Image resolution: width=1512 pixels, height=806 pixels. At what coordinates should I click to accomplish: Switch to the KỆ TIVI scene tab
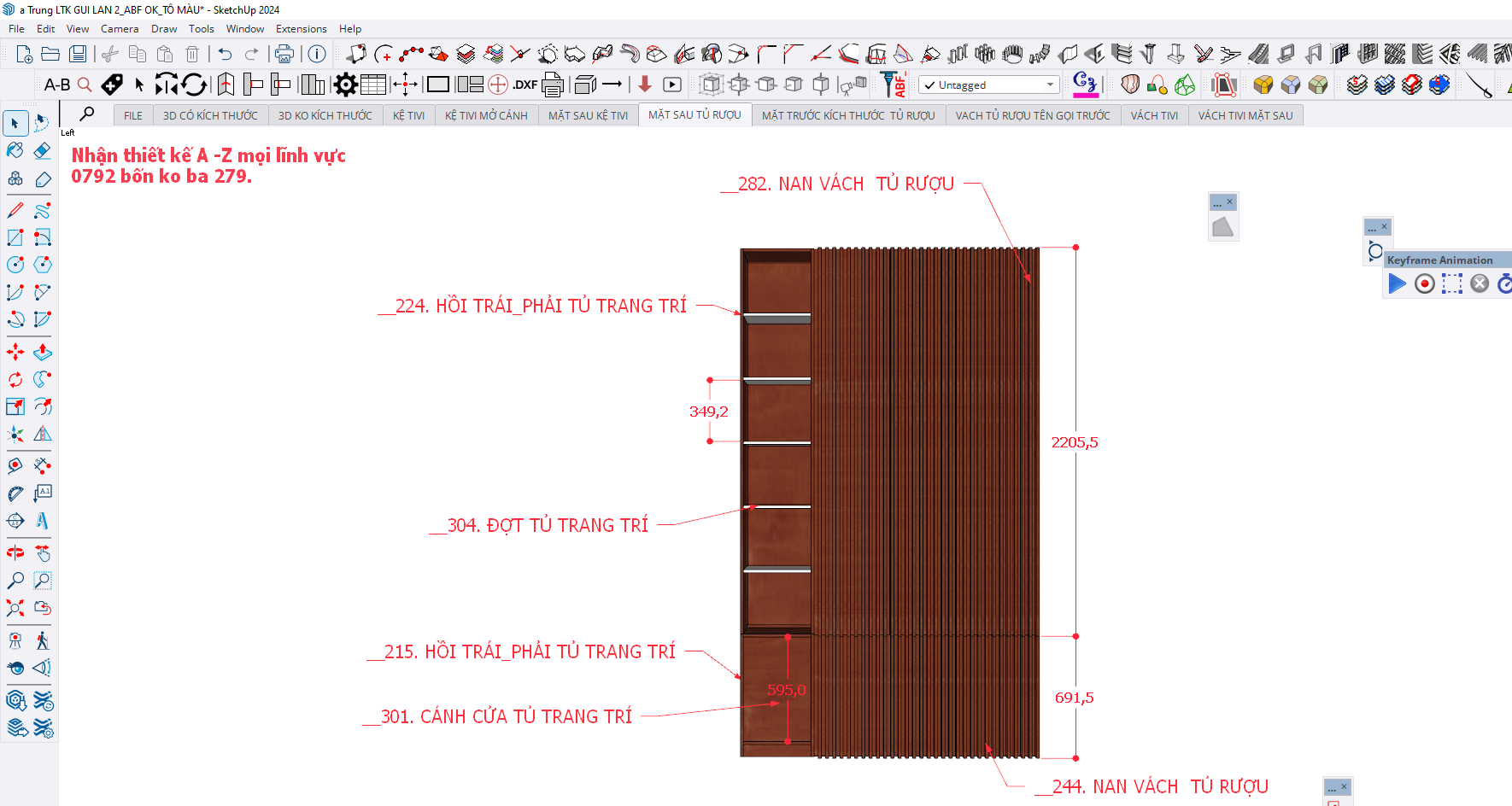[408, 115]
